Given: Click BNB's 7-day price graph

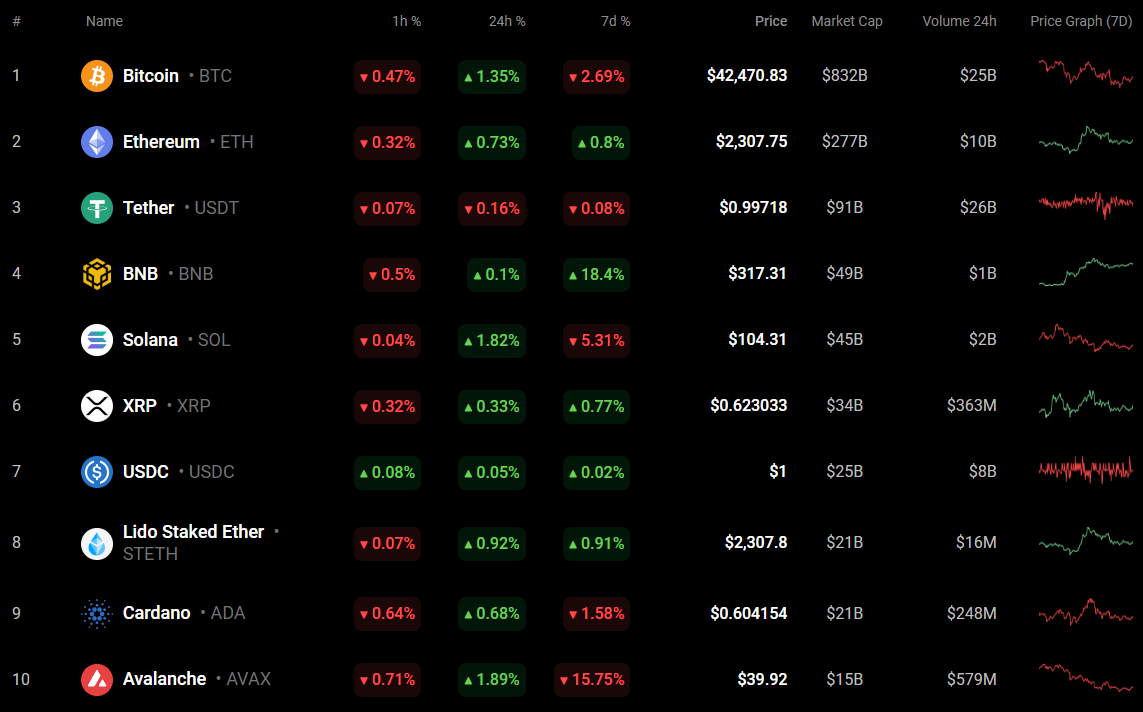Looking at the screenshot, I should click(x=1086, y=272).
